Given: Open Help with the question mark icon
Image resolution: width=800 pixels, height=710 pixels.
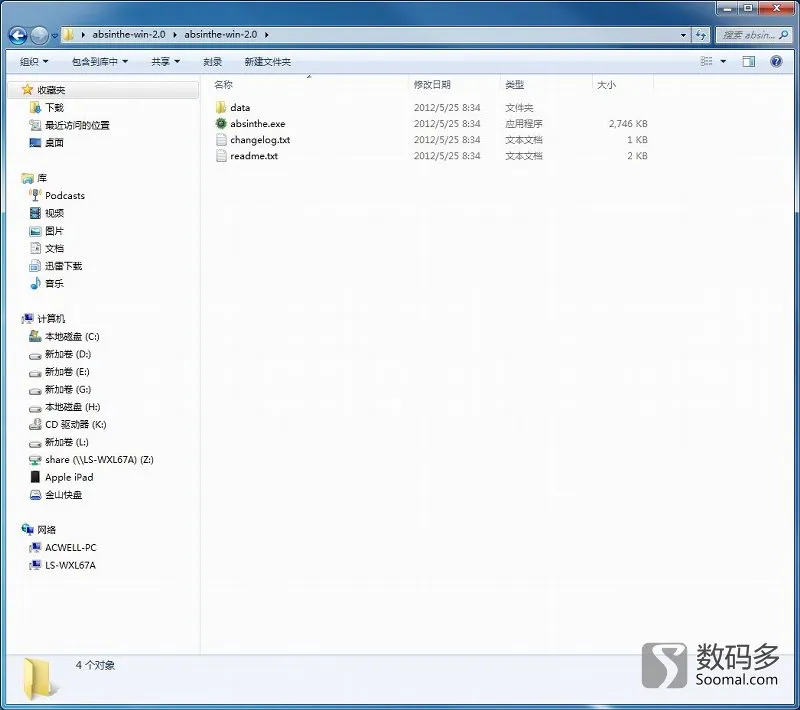Looking at the screenshot, I should tap(776, 62).
